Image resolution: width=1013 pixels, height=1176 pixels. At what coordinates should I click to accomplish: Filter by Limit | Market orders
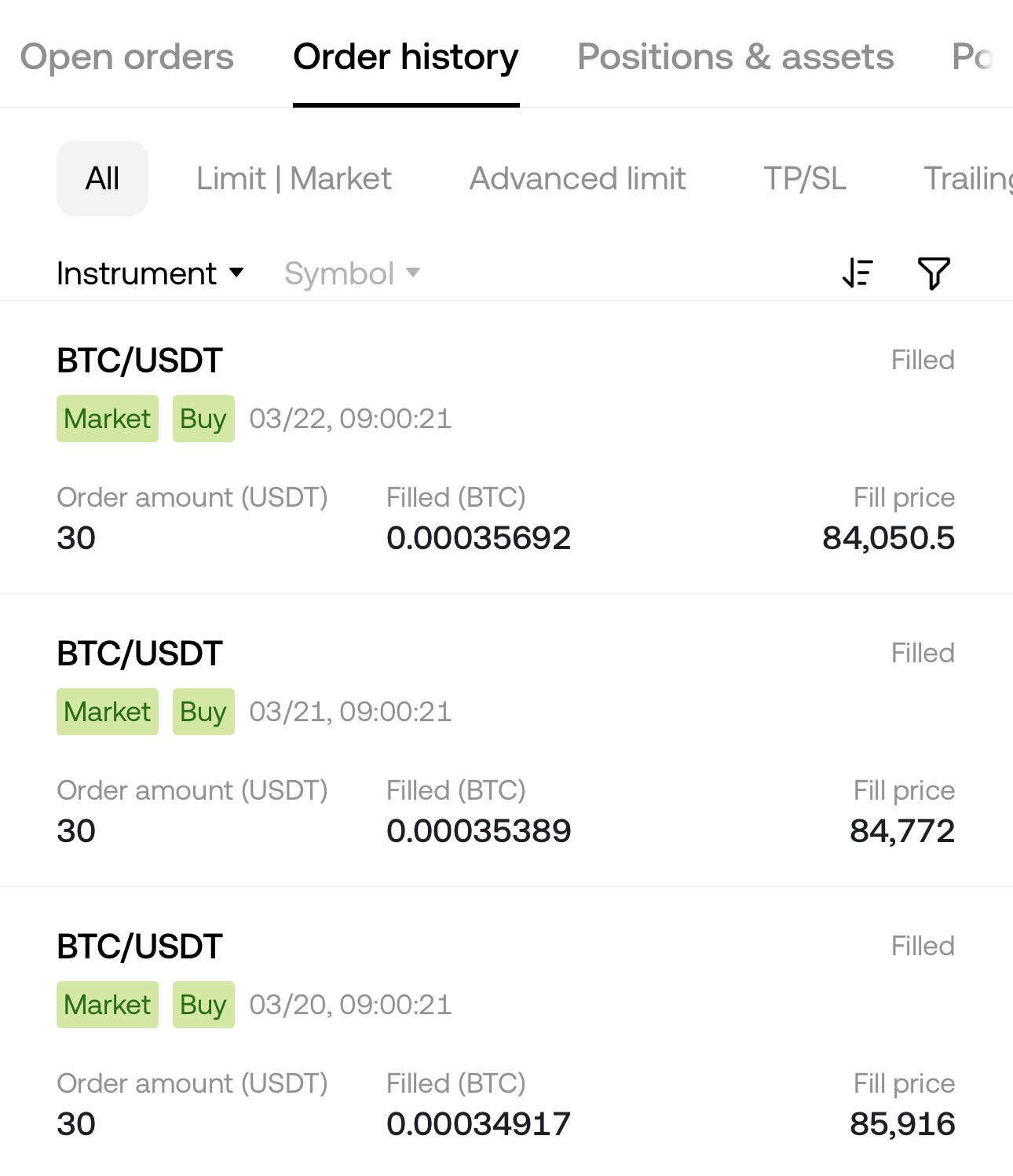pos(294,178)
